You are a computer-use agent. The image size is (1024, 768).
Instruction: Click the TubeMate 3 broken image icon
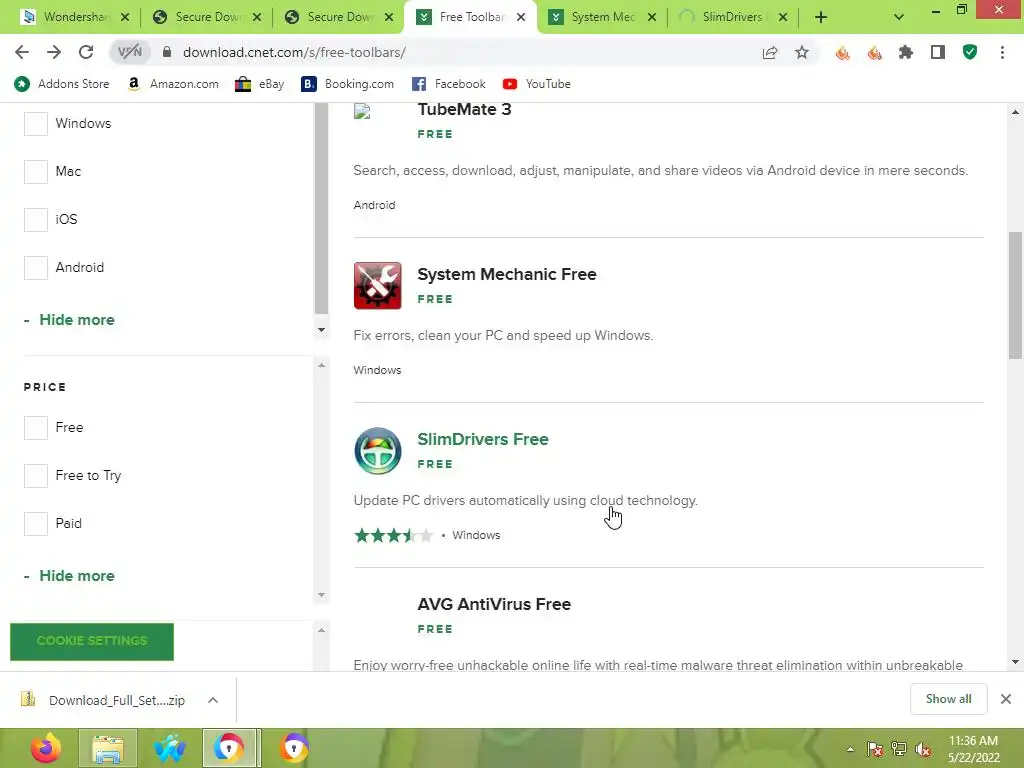coord(362,112)
